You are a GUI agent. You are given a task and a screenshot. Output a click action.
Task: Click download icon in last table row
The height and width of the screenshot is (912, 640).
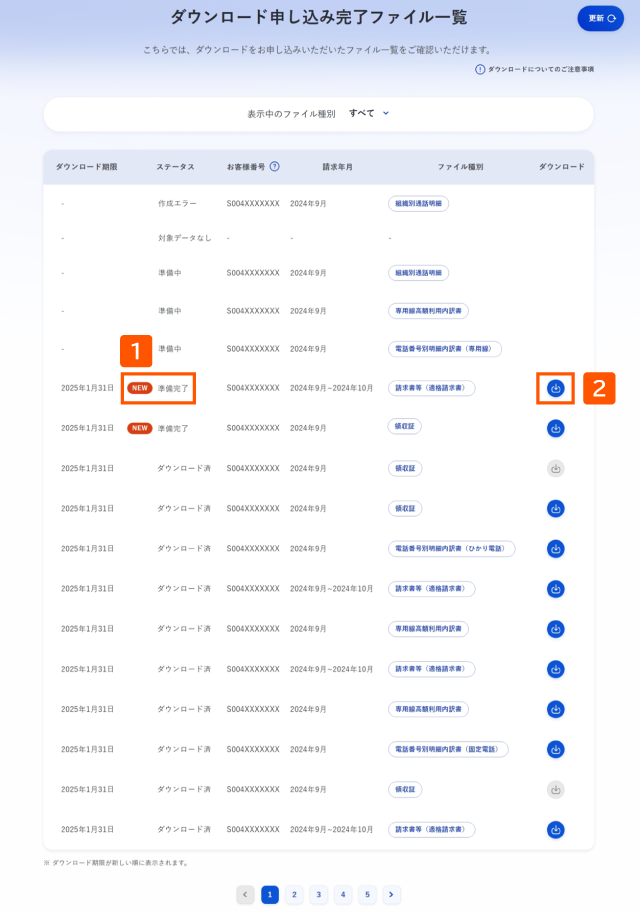(x=556, y=829)
